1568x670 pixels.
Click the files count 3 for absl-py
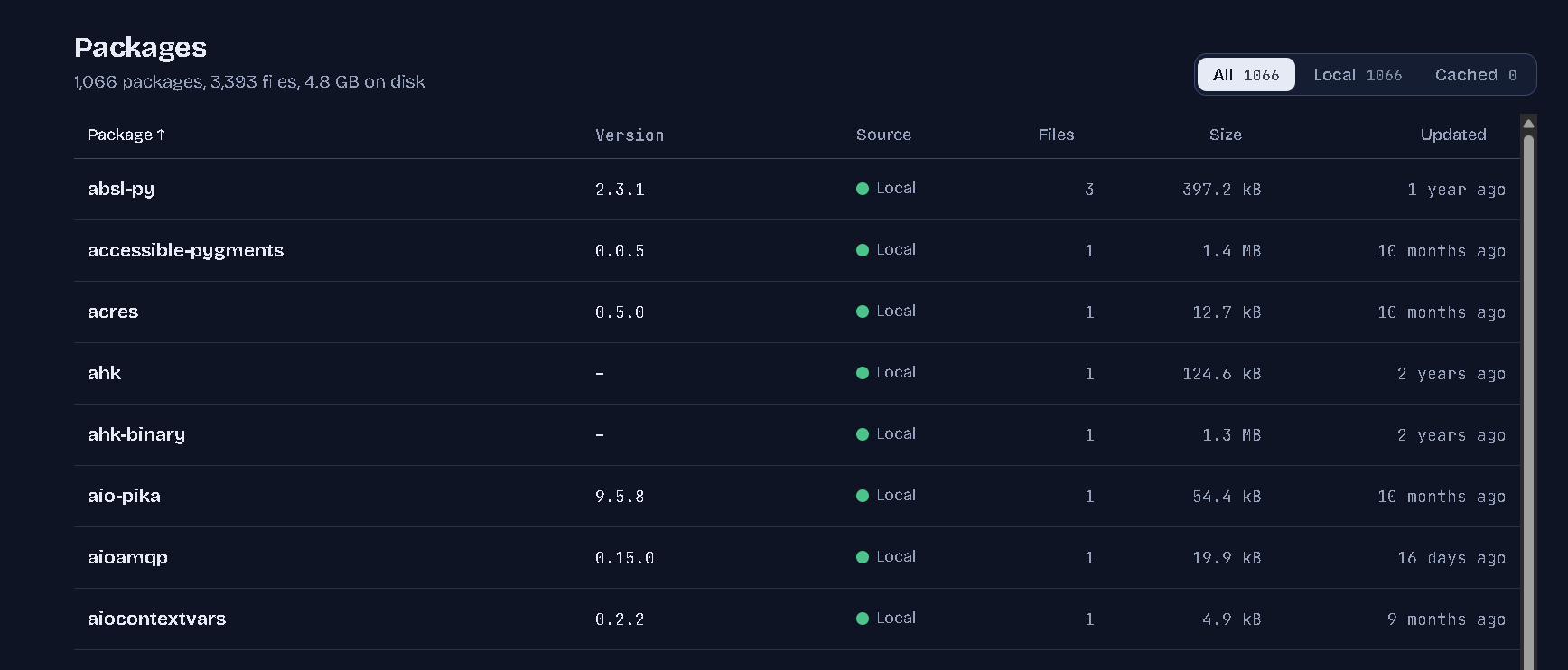(1089, 189)
